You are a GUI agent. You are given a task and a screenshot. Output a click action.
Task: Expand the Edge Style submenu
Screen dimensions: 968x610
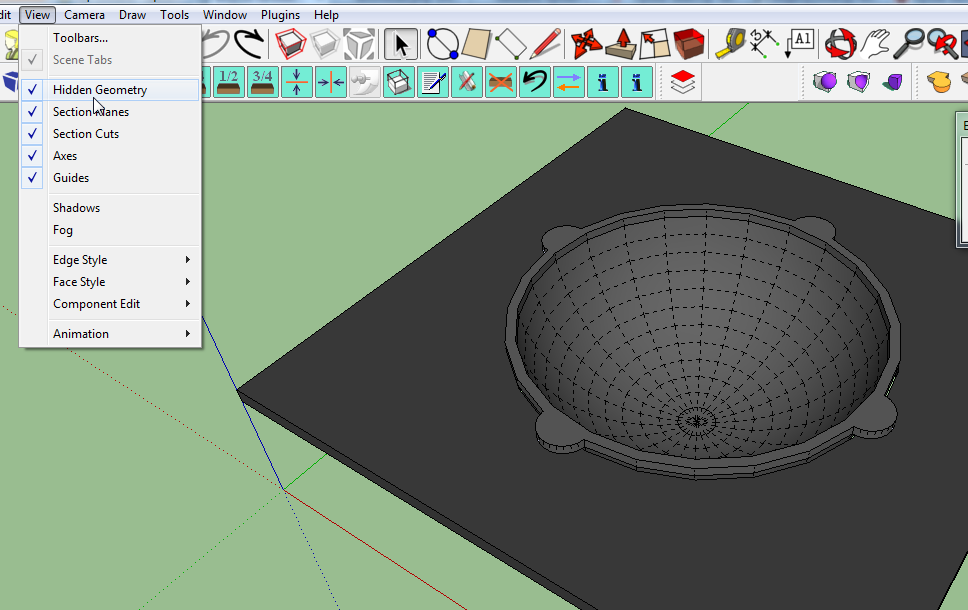click(x=80, y=260)
